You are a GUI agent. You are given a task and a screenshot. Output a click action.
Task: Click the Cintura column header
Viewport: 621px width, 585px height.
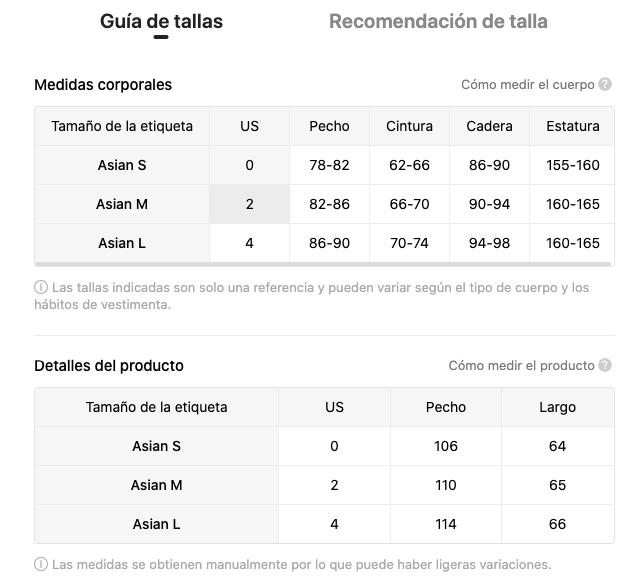[409, 126]
